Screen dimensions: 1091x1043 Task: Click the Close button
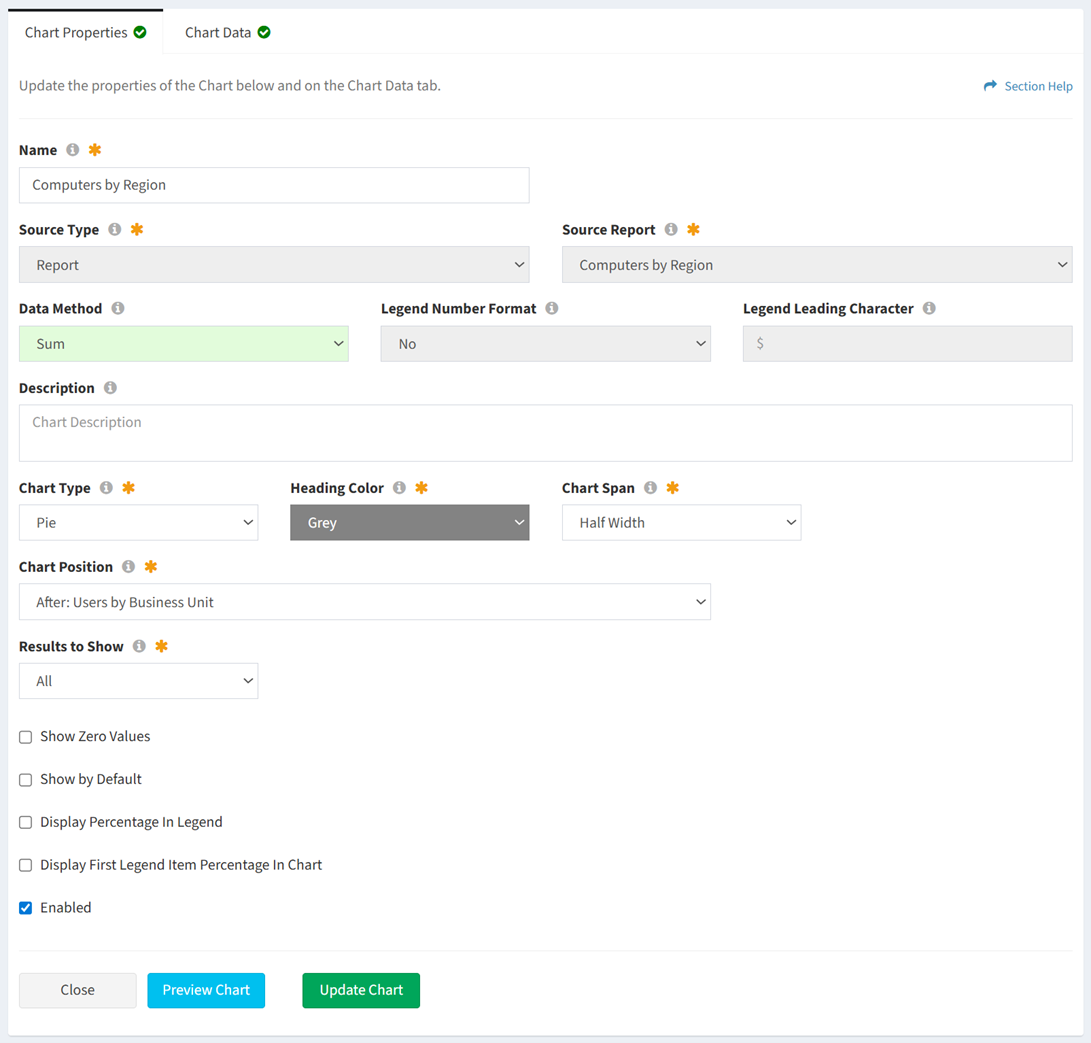[x=77, y=990]
